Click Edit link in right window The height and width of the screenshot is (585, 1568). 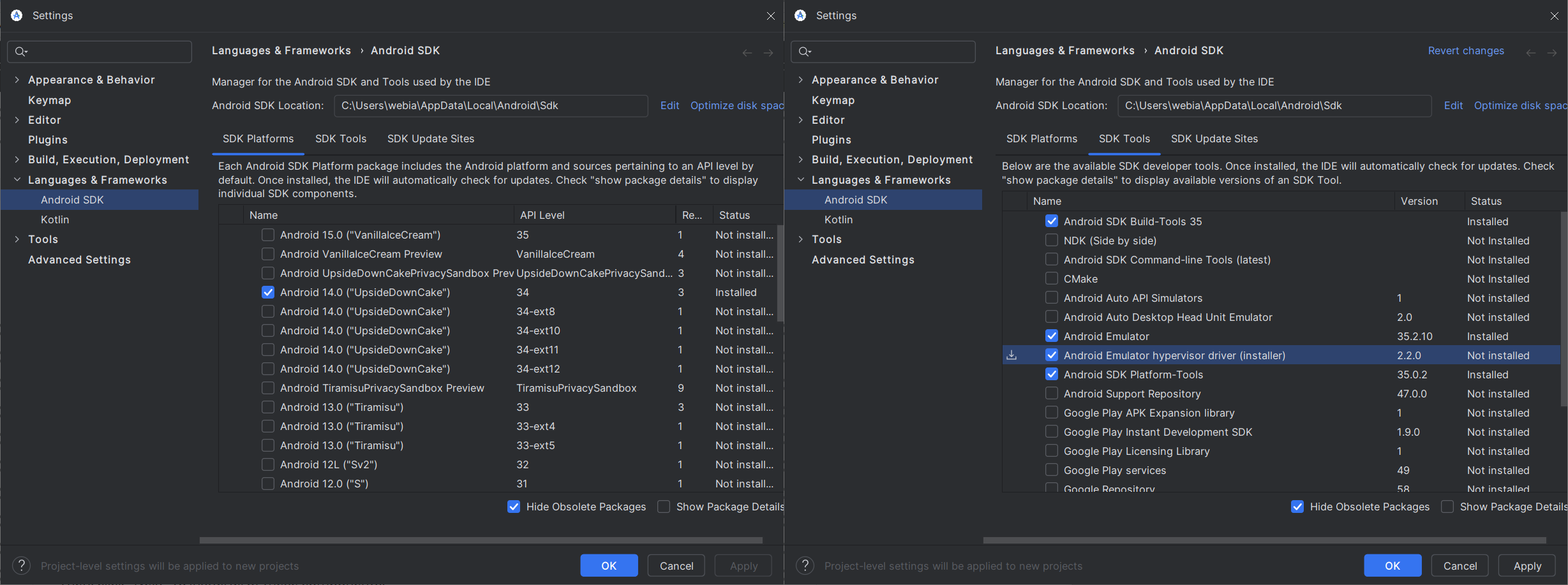tap(1453, 105)
